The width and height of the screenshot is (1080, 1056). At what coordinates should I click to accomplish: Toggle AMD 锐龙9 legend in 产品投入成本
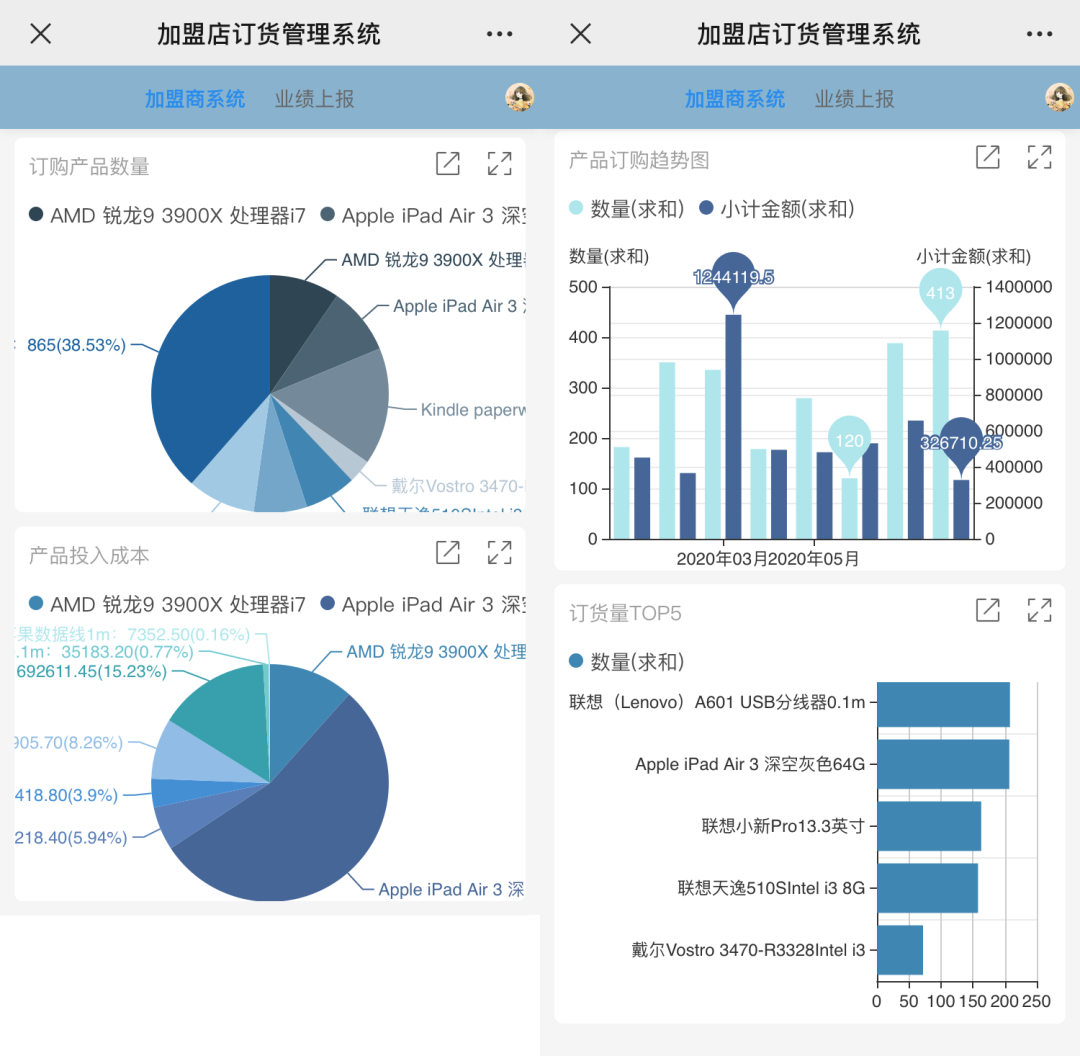pyautogui.click(x=167, y=605)
